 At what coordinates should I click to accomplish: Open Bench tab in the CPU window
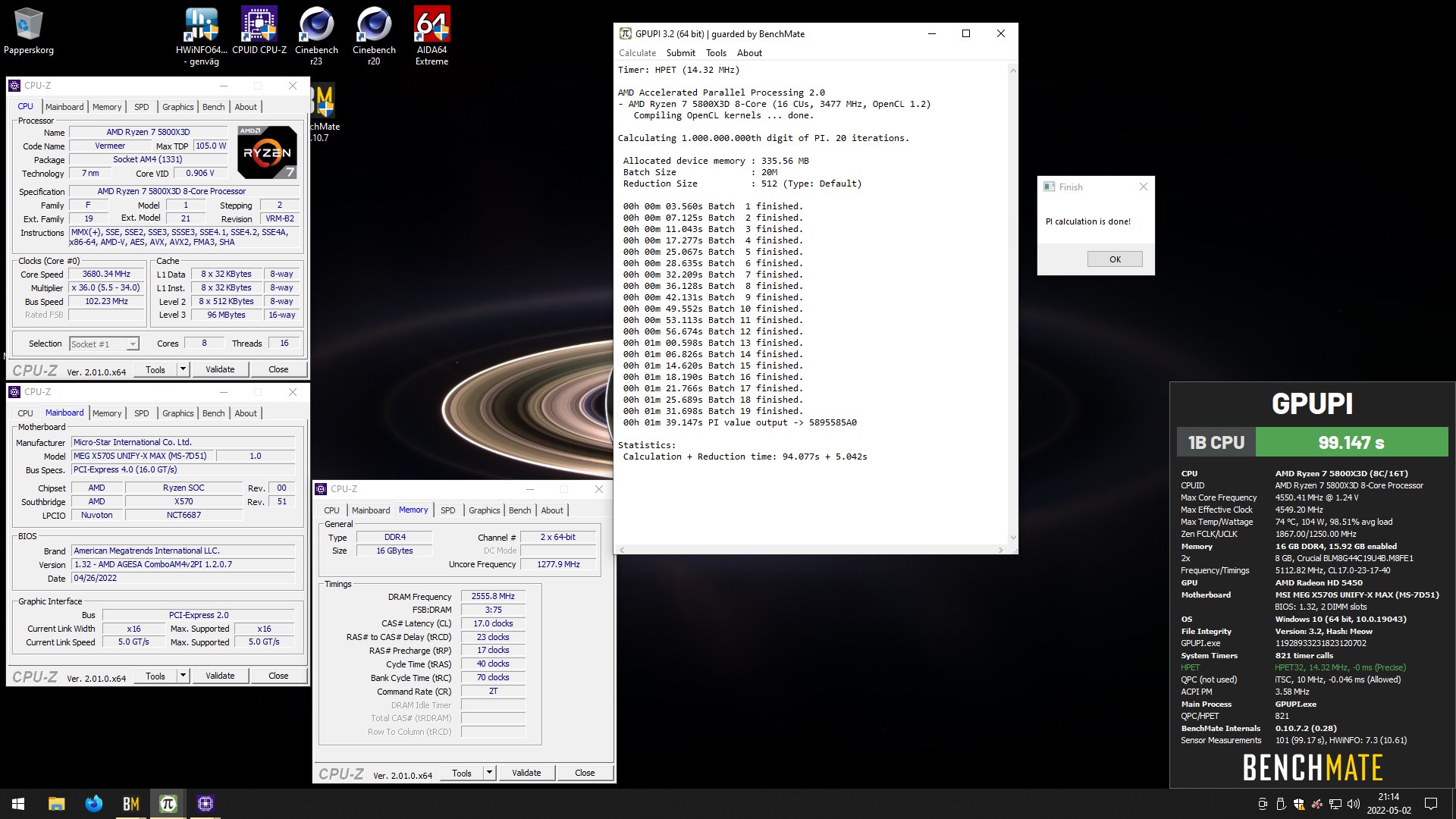tap(214, 107)
